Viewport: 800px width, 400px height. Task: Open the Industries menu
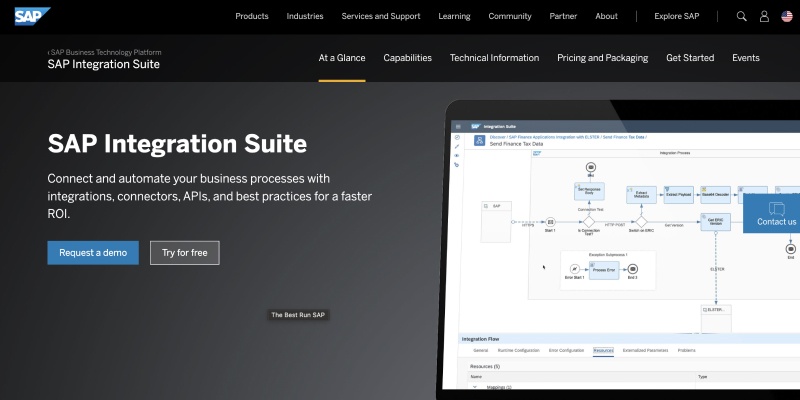(x=305, y=16)
